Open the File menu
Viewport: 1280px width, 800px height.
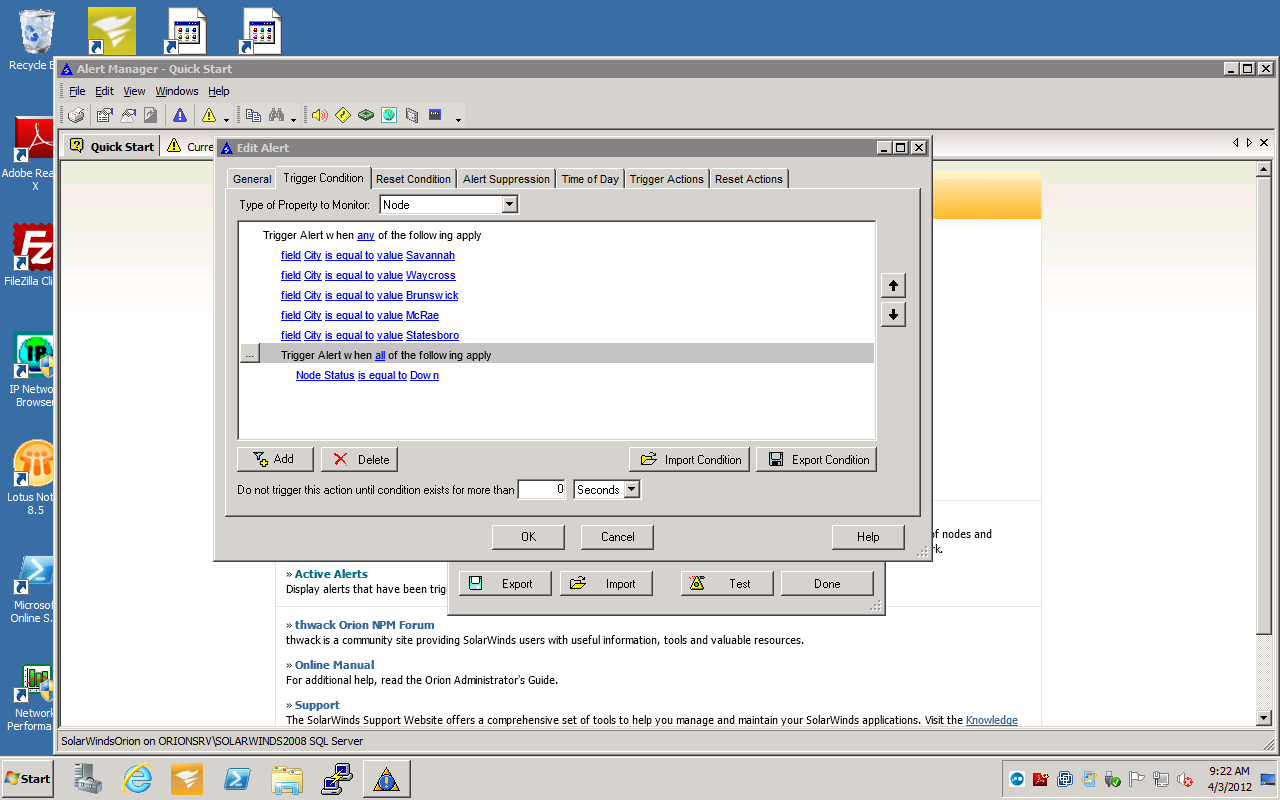tap(77, 91)
